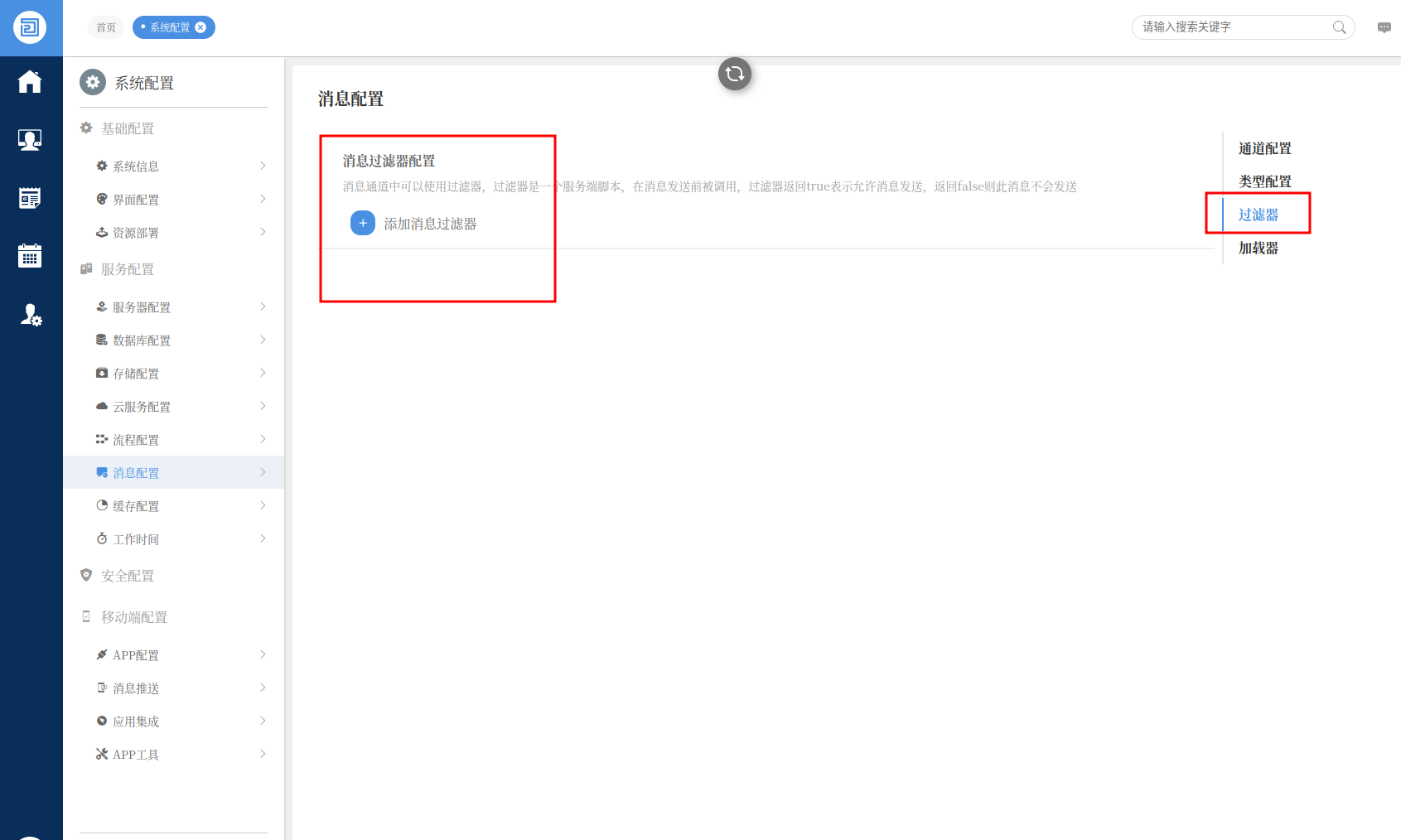The width and height of the screenshot is (1401, 840).
Task: Click the news board icon in left sidebar
Action: pyautogui.click(x=30, y=198)
